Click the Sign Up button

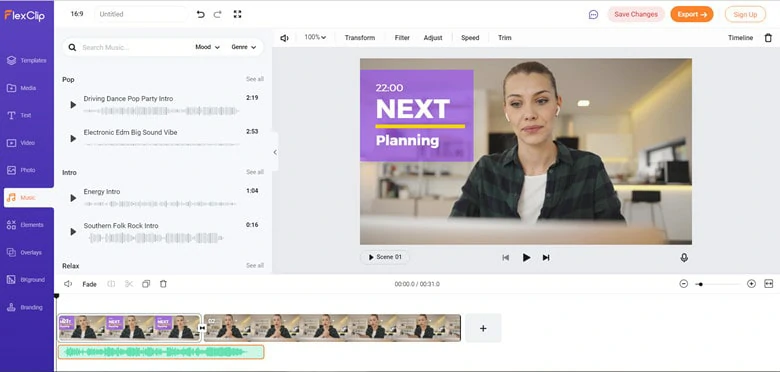(745, 14)
